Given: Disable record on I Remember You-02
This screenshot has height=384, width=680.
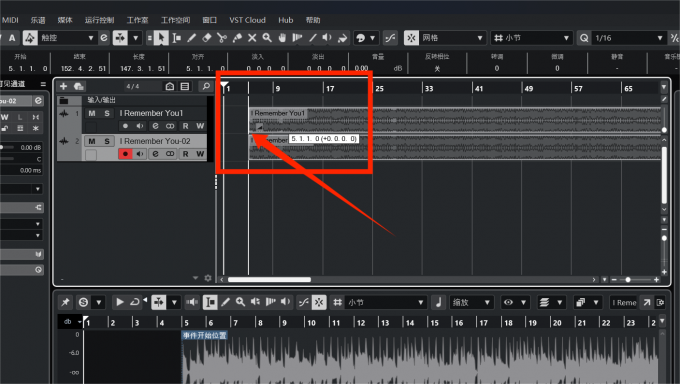Looking at the screenshot, I should [125, 154].
